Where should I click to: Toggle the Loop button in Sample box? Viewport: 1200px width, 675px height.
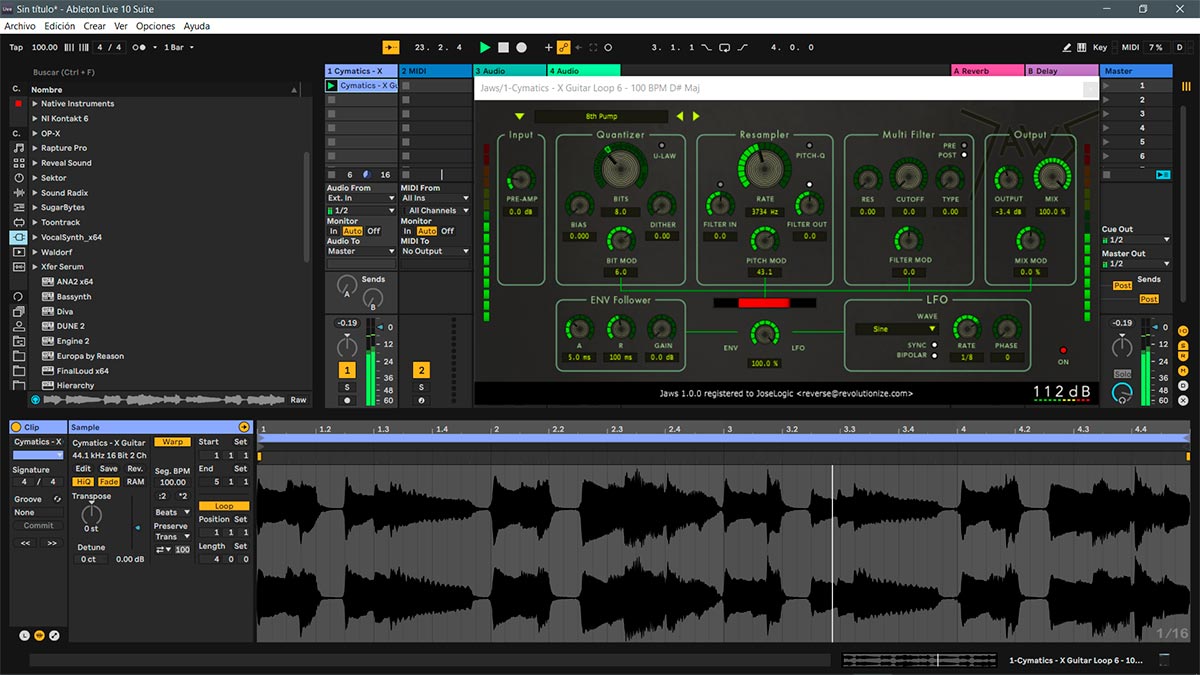tap(224, 506)
